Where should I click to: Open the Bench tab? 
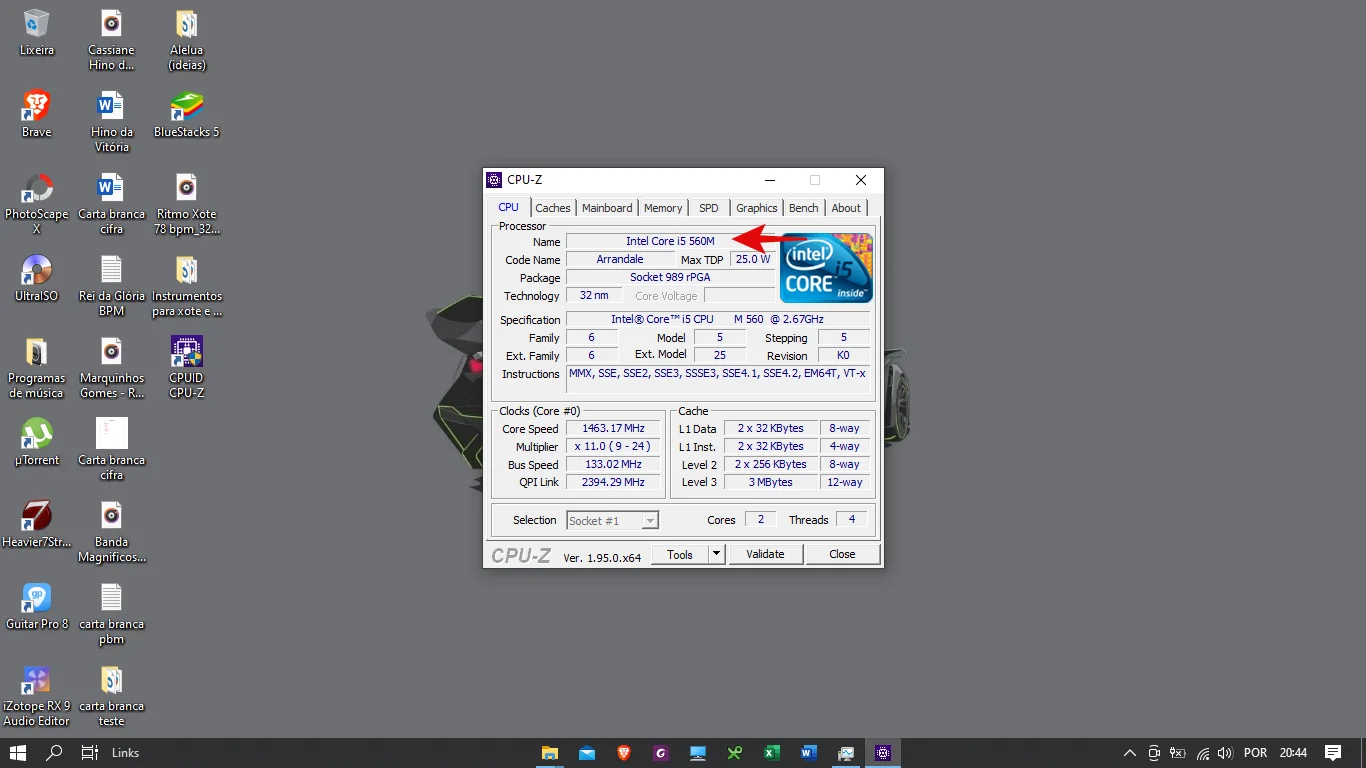[804, 208]
